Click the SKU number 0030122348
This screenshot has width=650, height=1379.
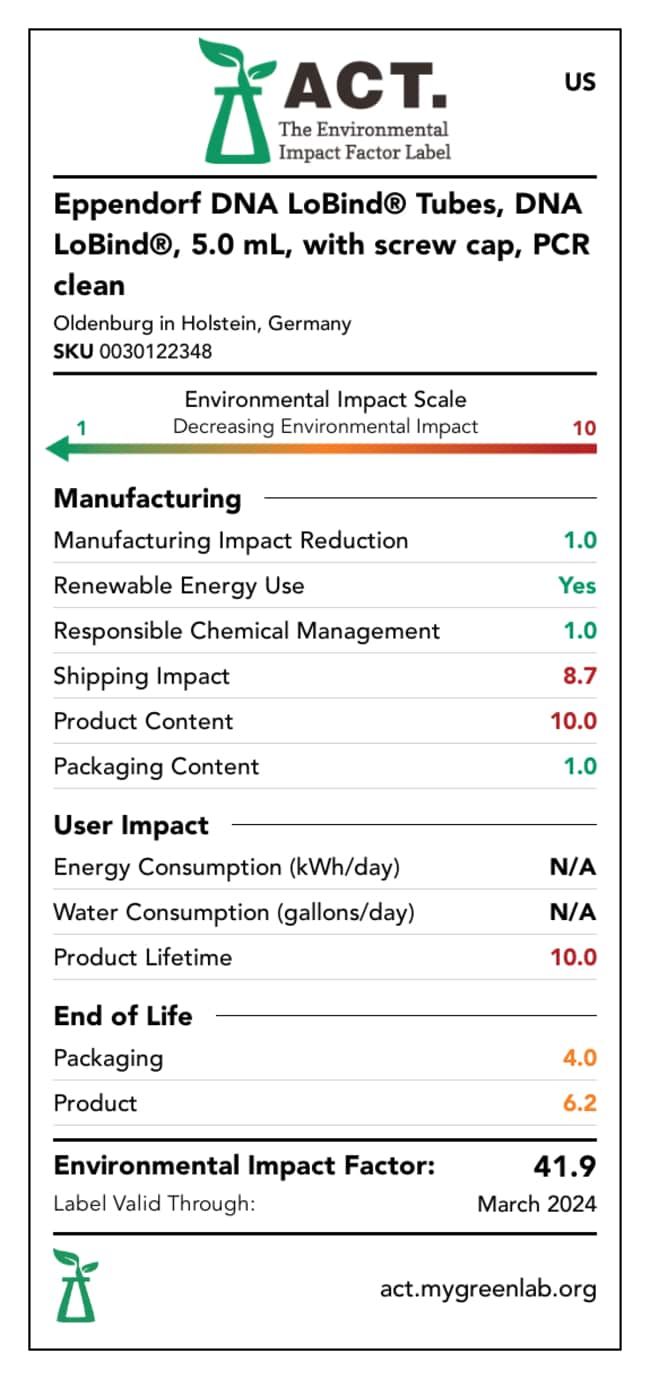coord(156,351)
